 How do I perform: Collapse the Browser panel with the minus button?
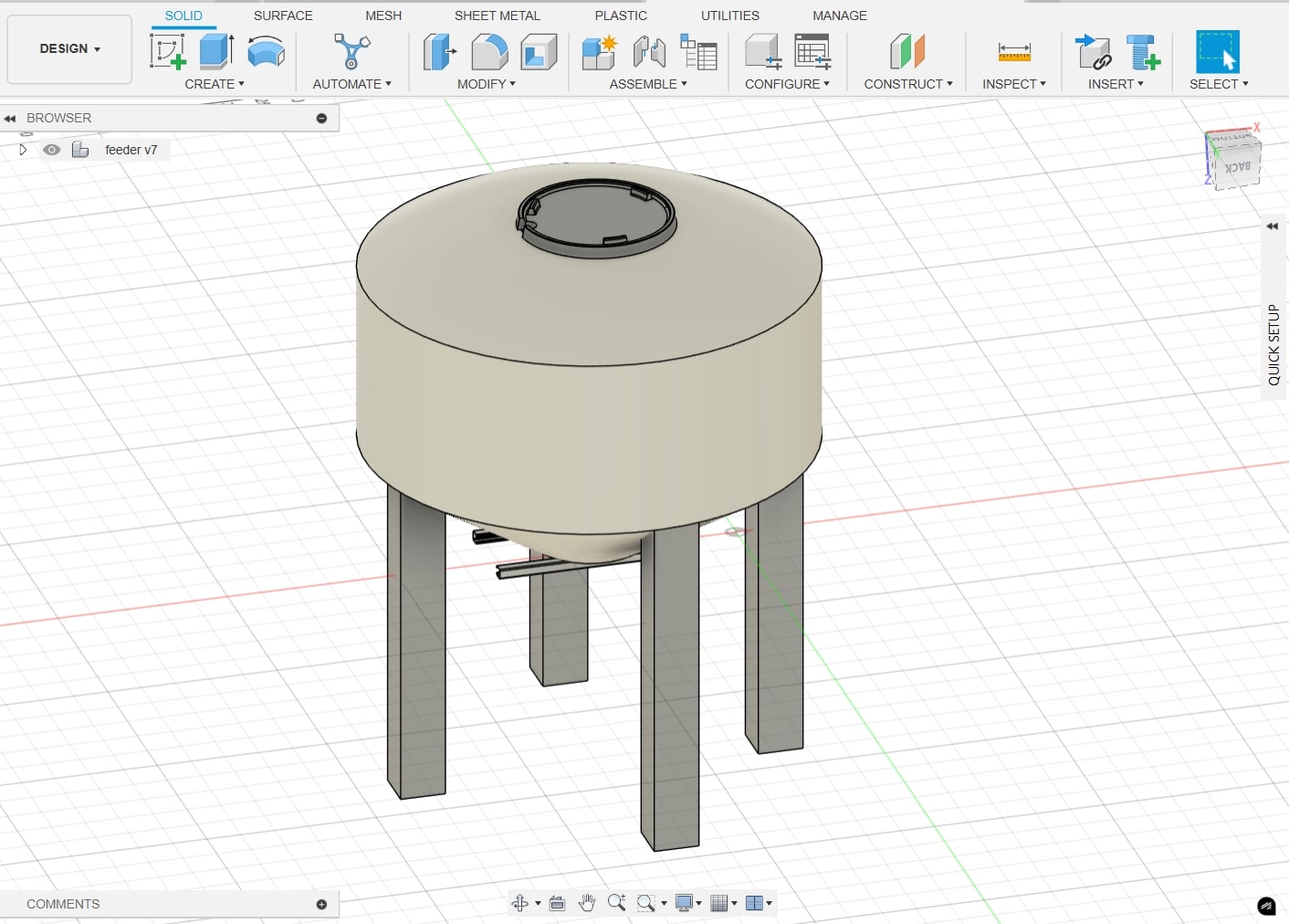[321, 118]
